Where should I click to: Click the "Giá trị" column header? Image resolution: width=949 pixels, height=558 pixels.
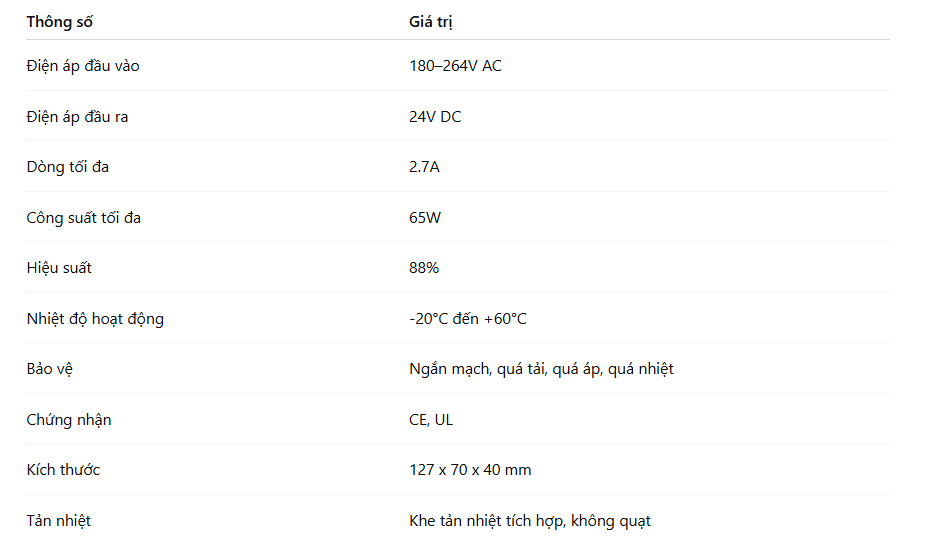(x=430, y=22)
